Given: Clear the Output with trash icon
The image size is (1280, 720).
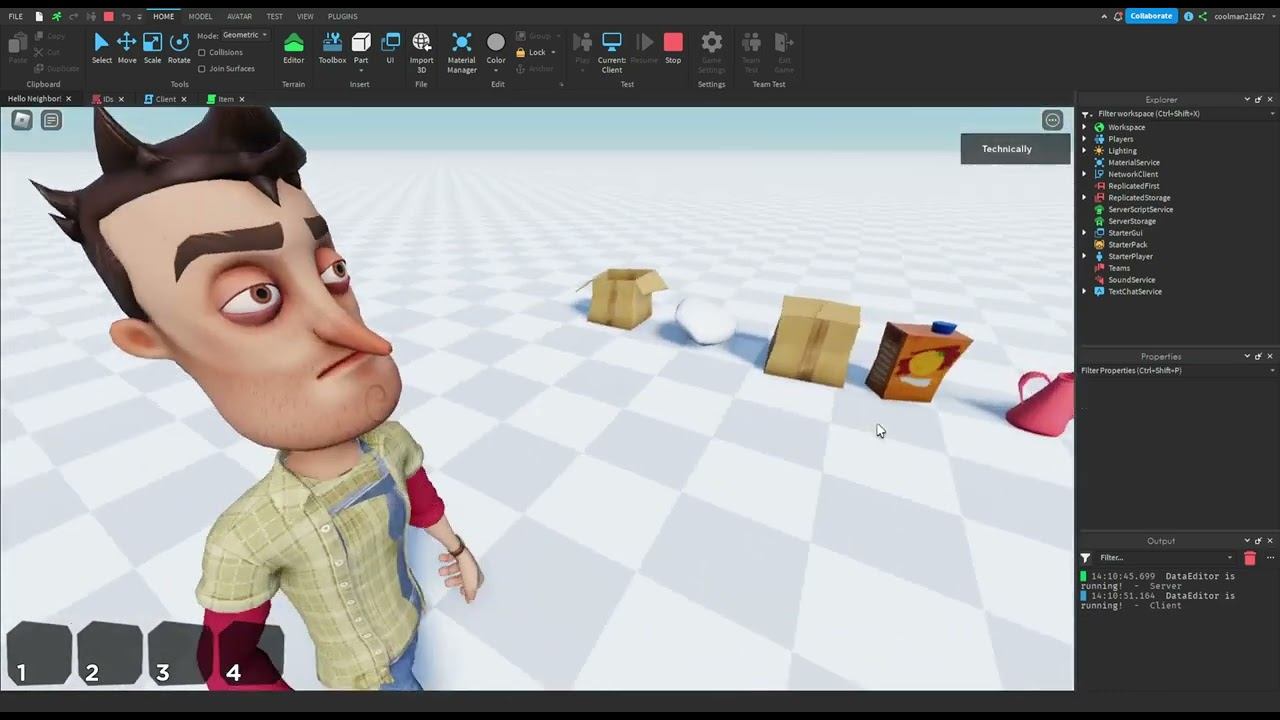Looking at the screenshot, I should (x=1249, y=558).
